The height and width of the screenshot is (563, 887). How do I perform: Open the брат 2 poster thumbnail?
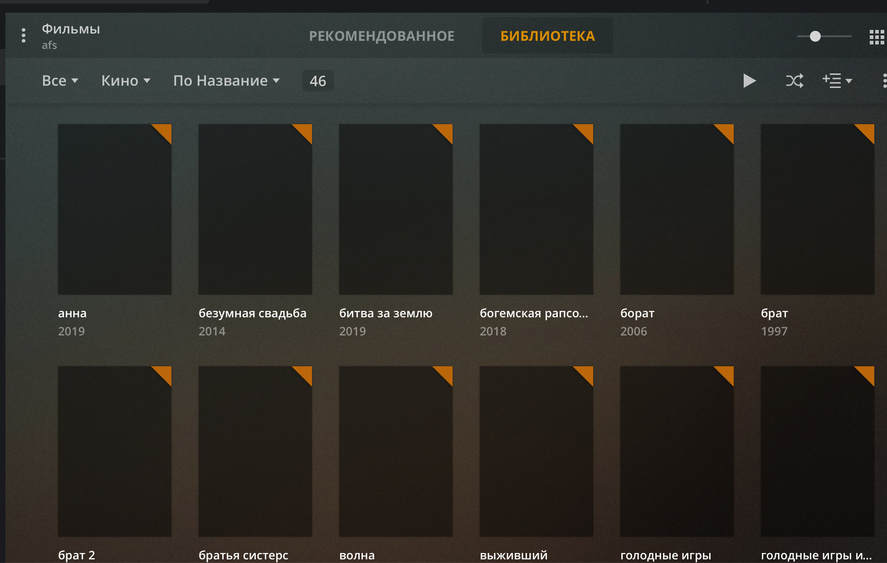click(x=114, y=451)
